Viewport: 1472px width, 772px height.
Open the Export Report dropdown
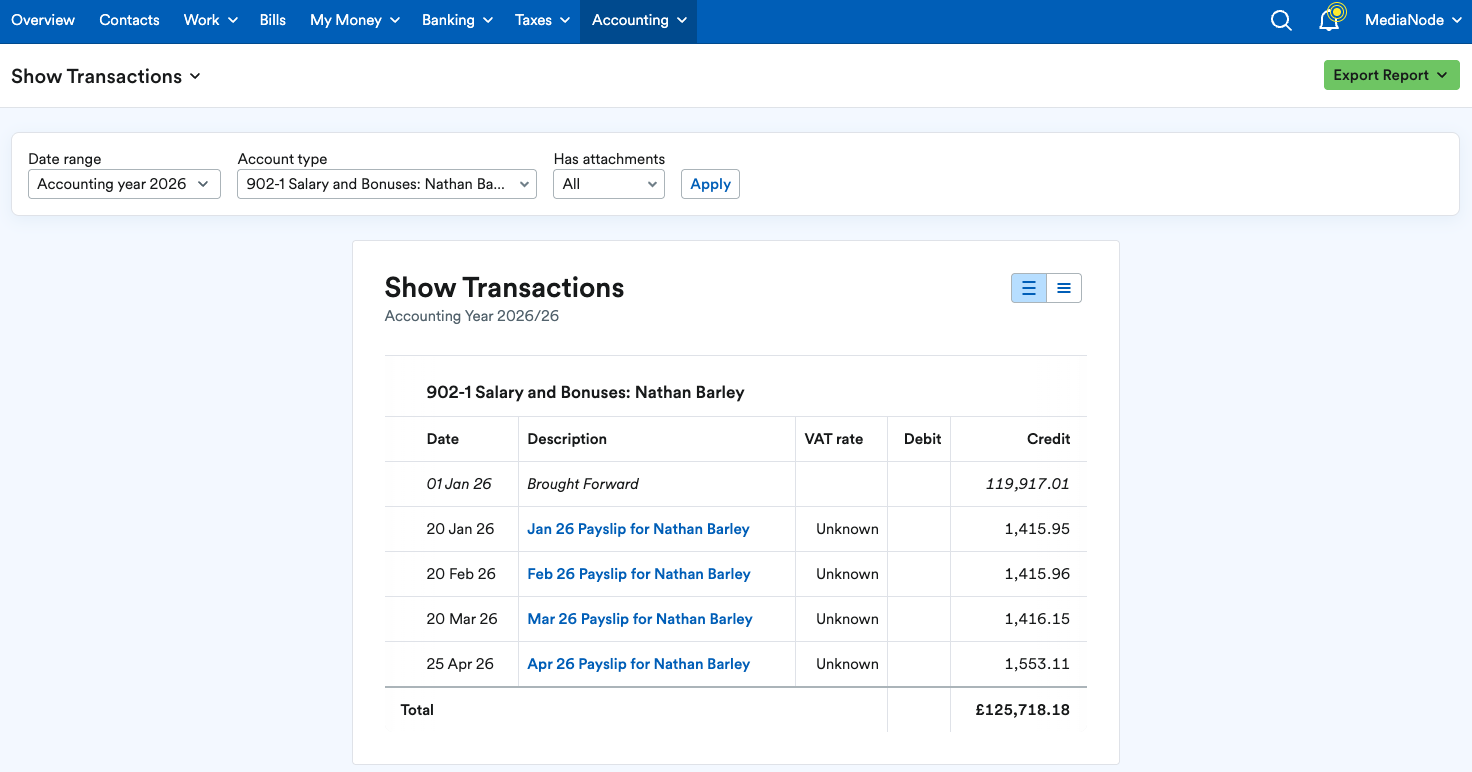[x=1391, y=75]
